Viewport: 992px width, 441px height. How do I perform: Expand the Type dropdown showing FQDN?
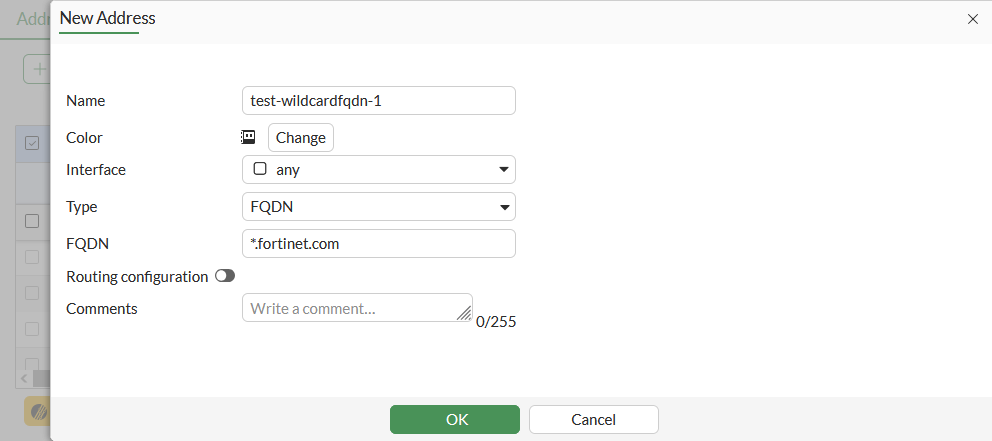point(378,207)
